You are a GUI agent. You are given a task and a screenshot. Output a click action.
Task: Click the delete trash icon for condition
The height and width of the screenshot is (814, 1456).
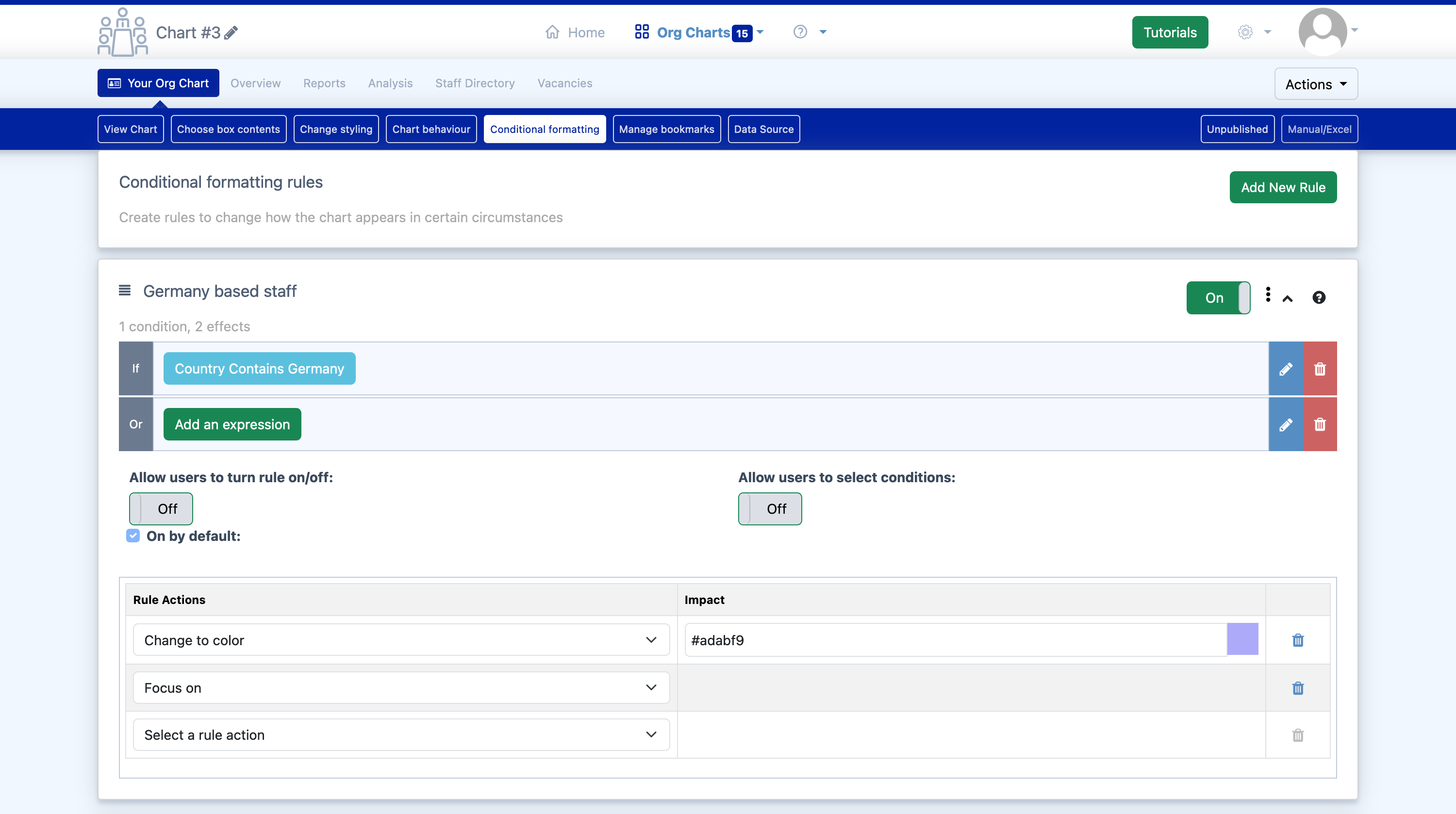(1320, 368)
